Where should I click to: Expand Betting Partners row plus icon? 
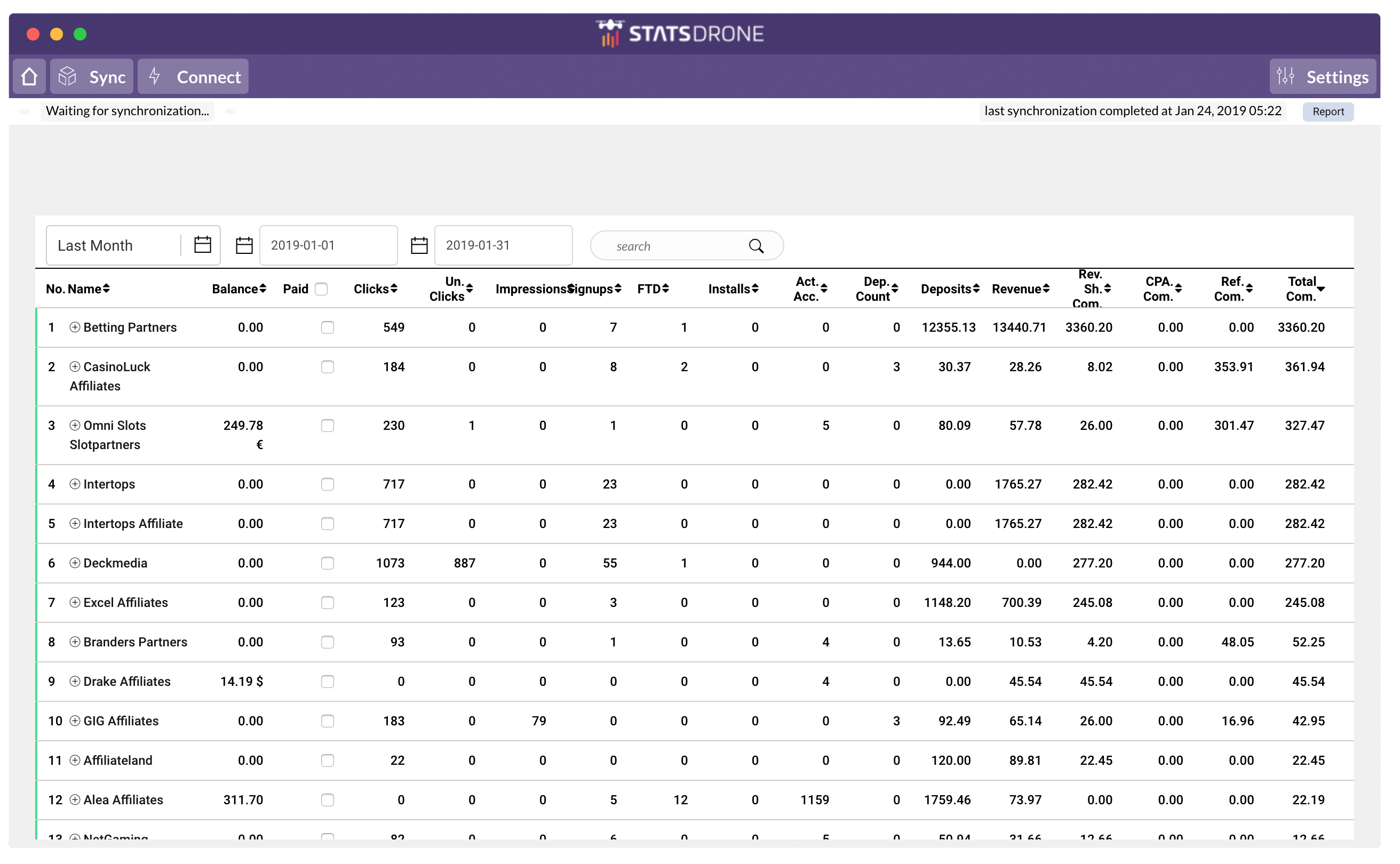point(75,327)
